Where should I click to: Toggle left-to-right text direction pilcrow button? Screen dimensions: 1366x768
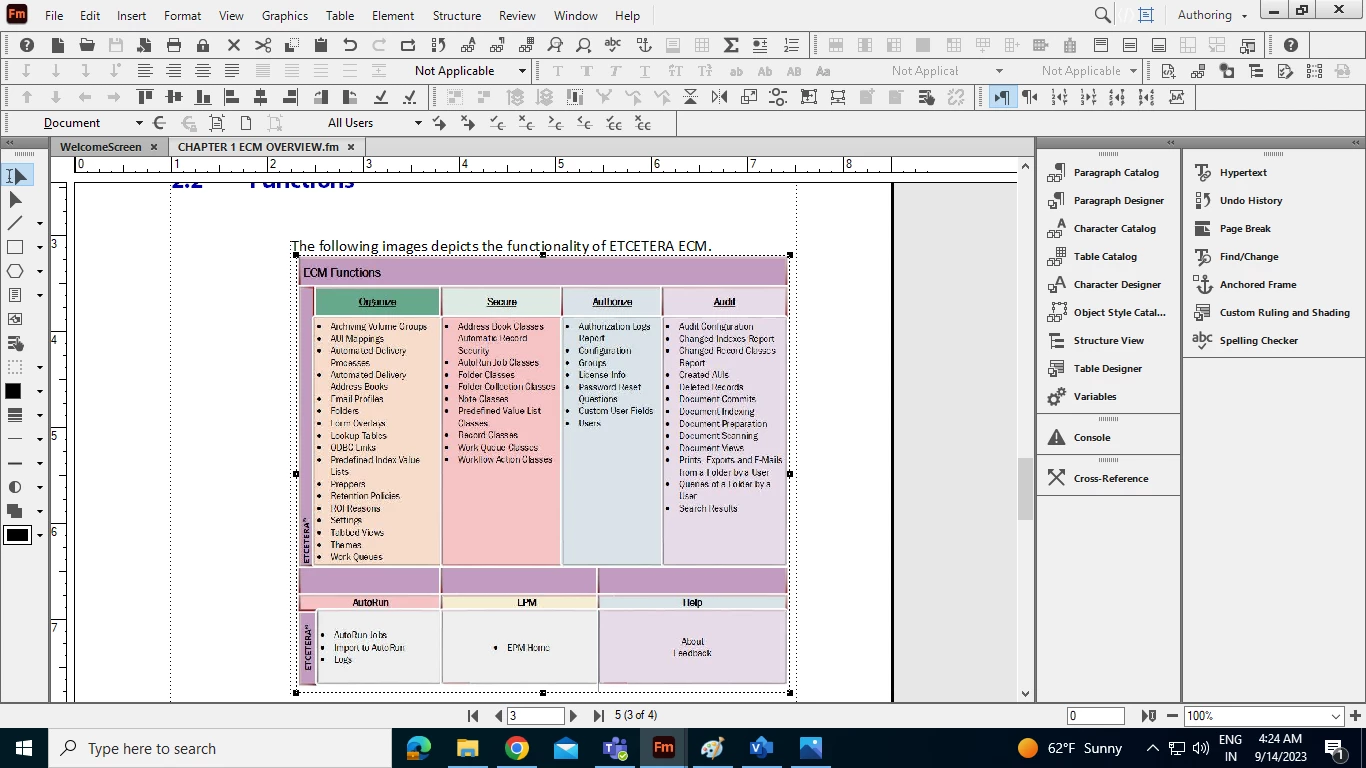click(x=1001, y=97)
